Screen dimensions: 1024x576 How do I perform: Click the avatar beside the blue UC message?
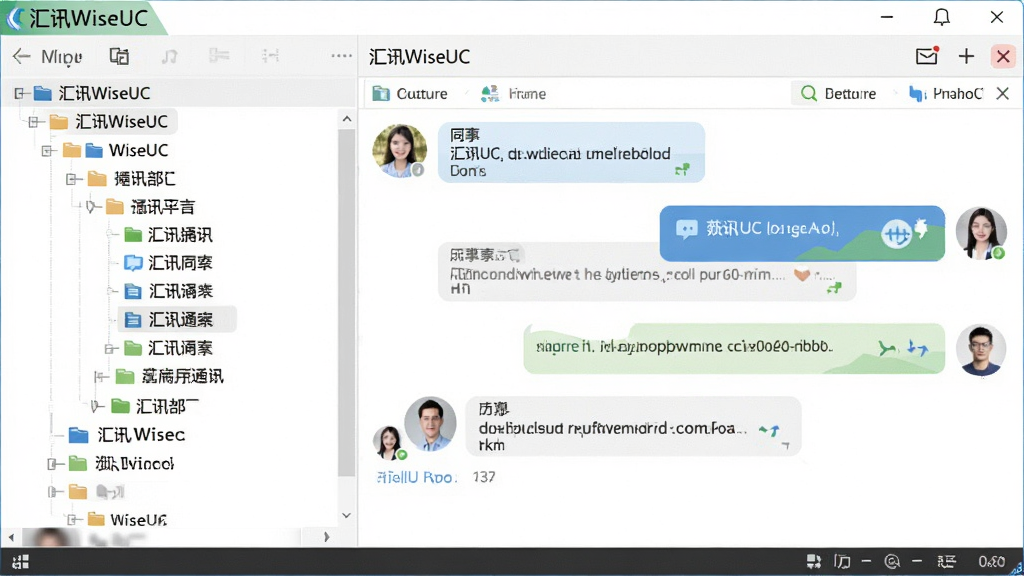coord(980,233)
